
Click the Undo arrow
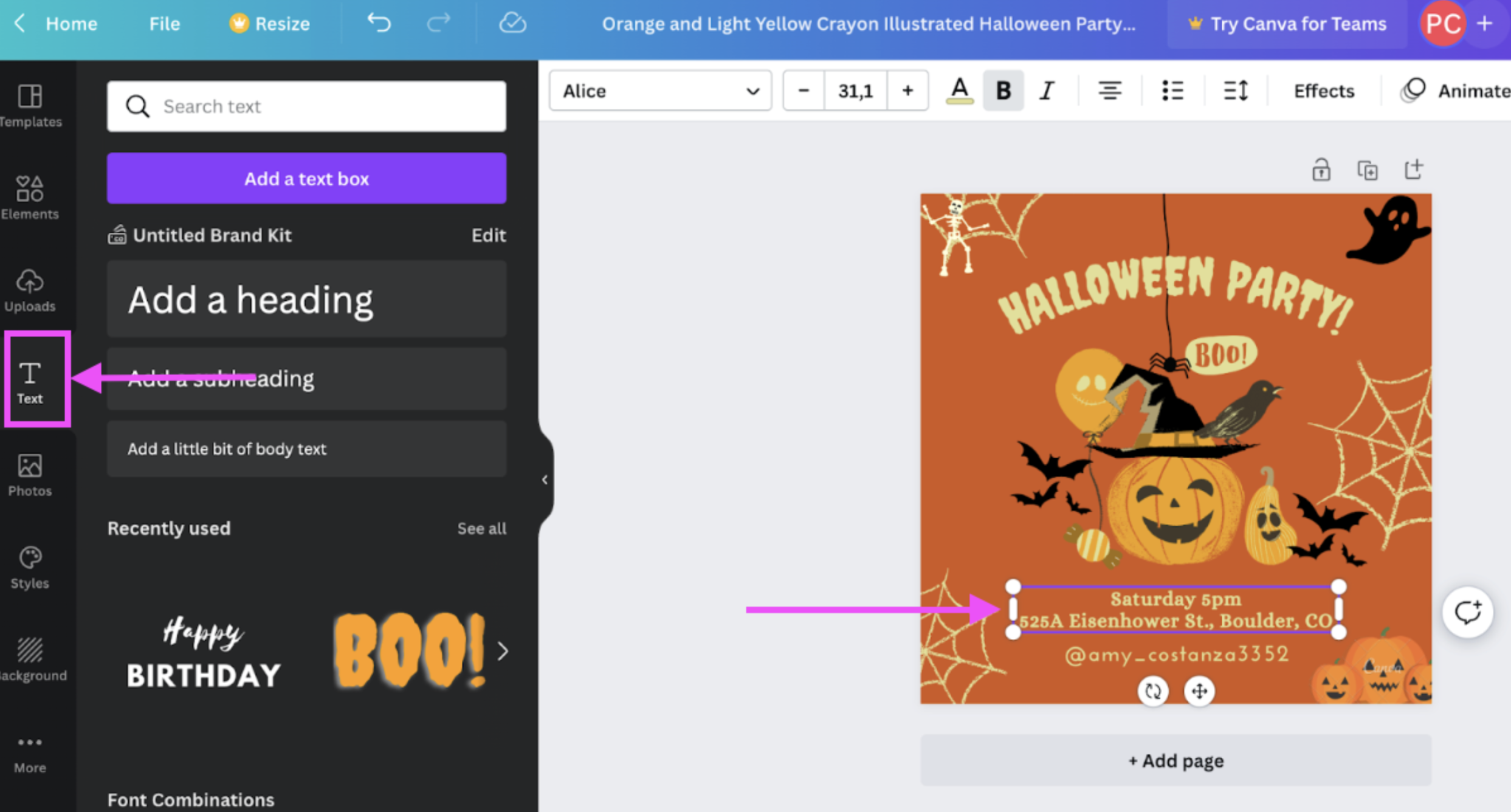pyautogui.click(x=379, y=24)
